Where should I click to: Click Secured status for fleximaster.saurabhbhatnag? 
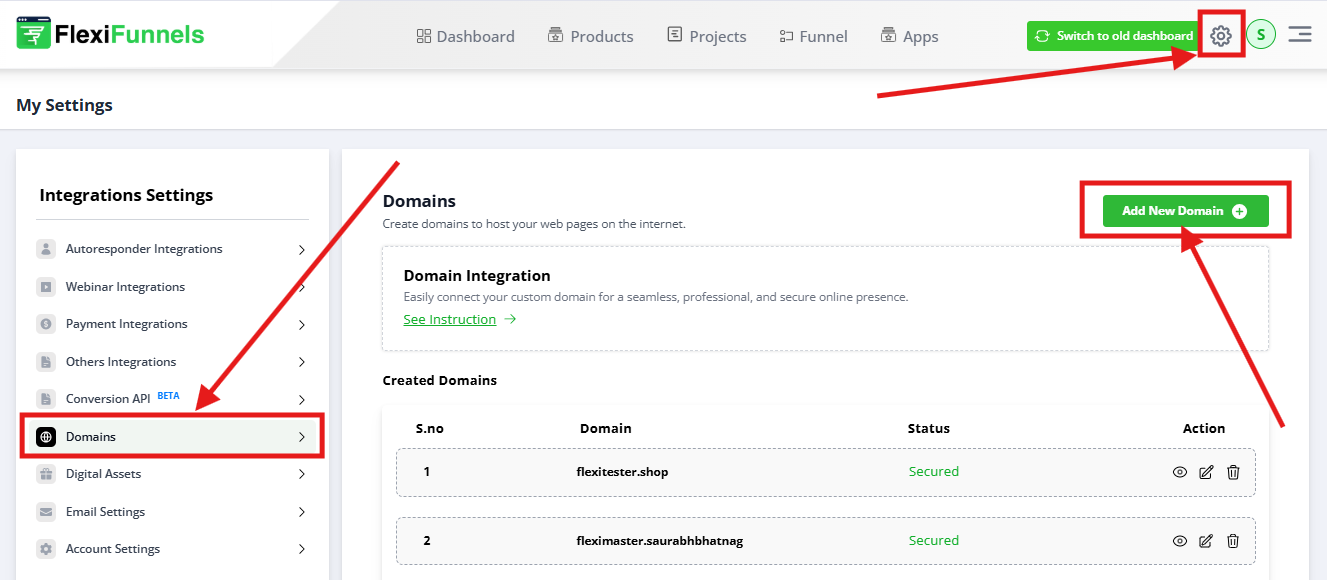[934, 541]
